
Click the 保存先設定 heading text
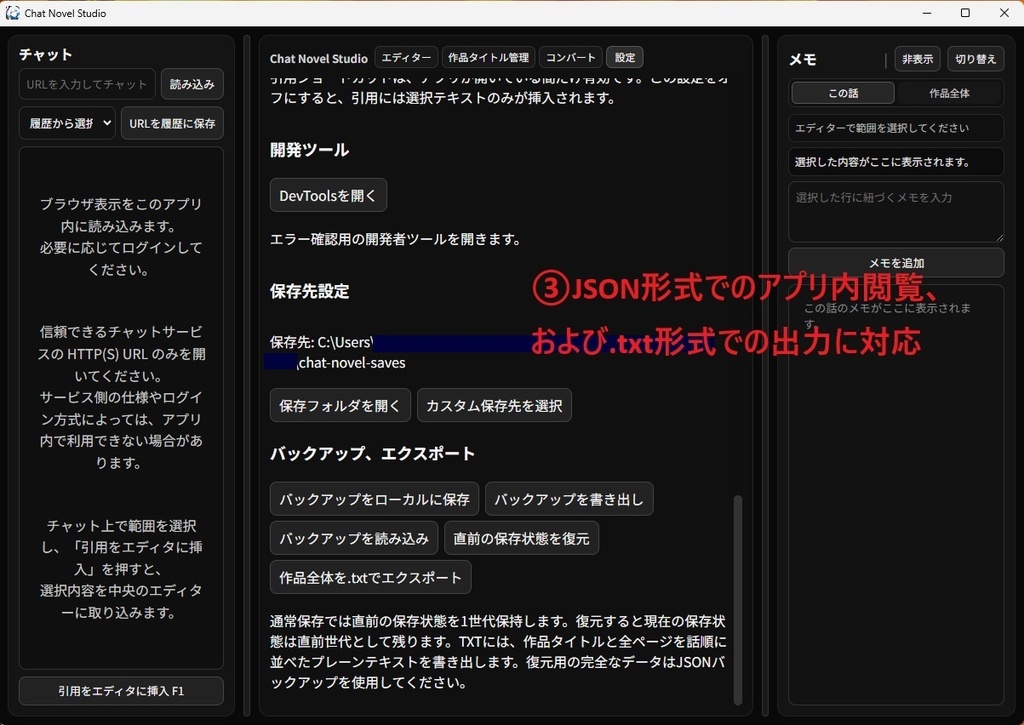click(310, 291)
